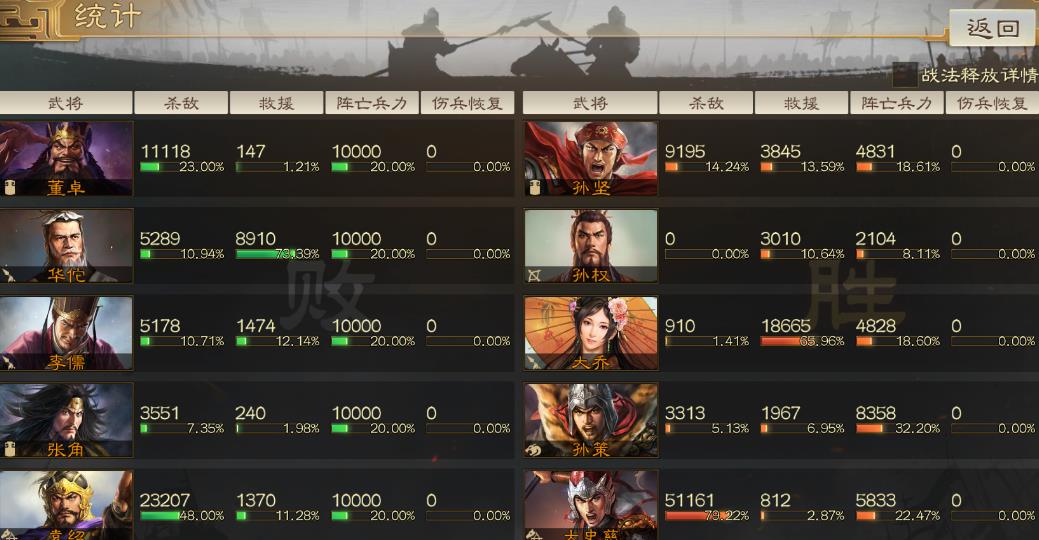This screenshot has width=1039, height=540.
Task: Click 太史慈's 79.22% kill progress bar
Action: pyautogui.click(x=706, y=515)
